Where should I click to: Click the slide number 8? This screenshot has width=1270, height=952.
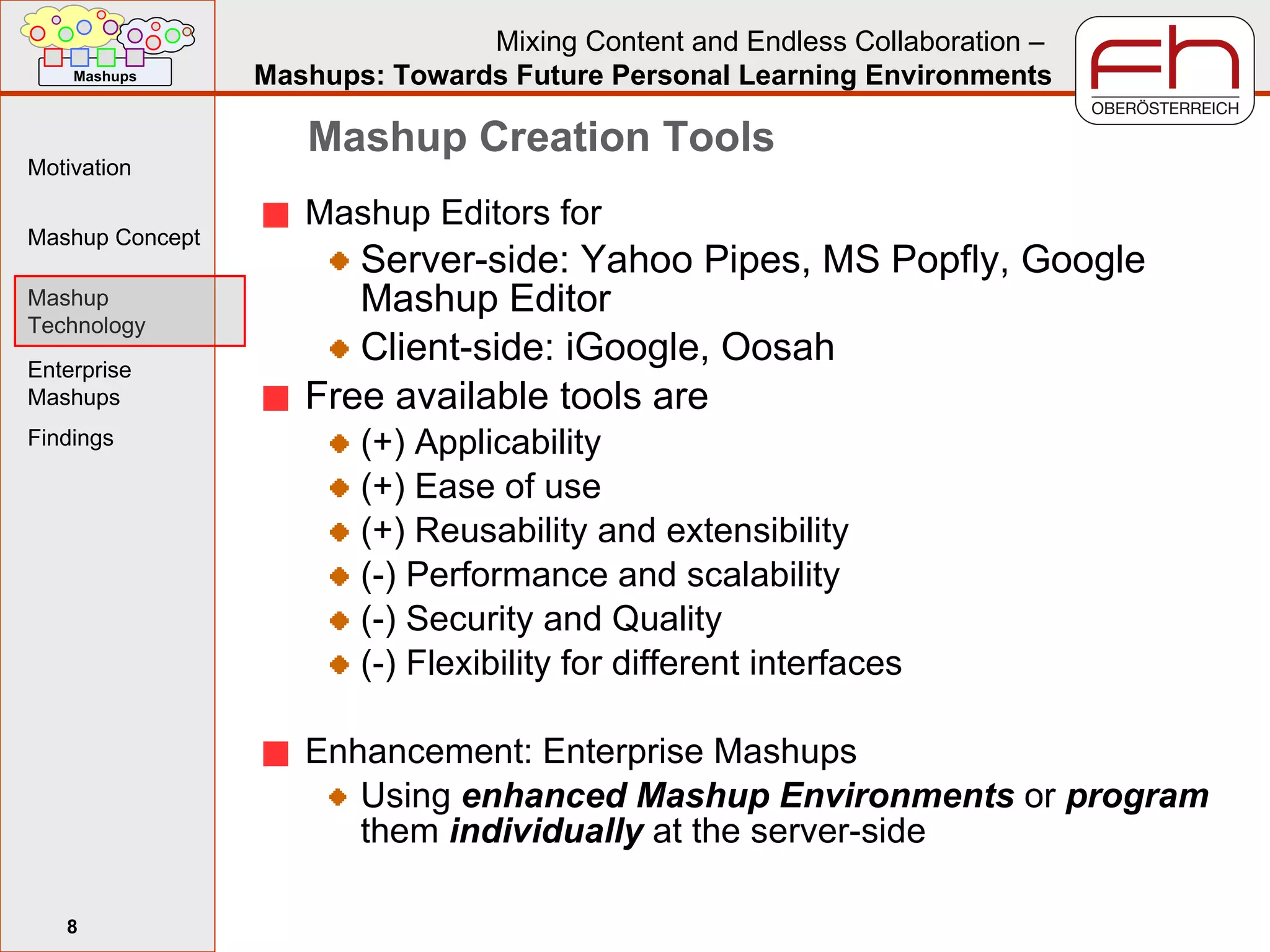[x=72, y=927]
